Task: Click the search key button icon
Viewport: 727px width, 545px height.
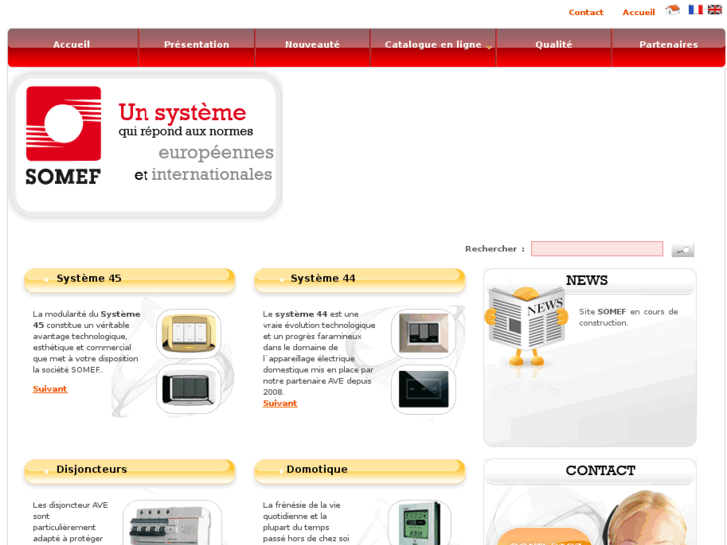Action: [683, 250]
